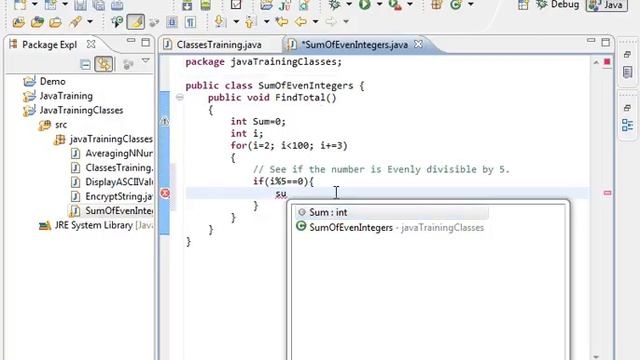
Task: Close the SumOfEvenIntegers.java tab
Action: click(418, 44)
